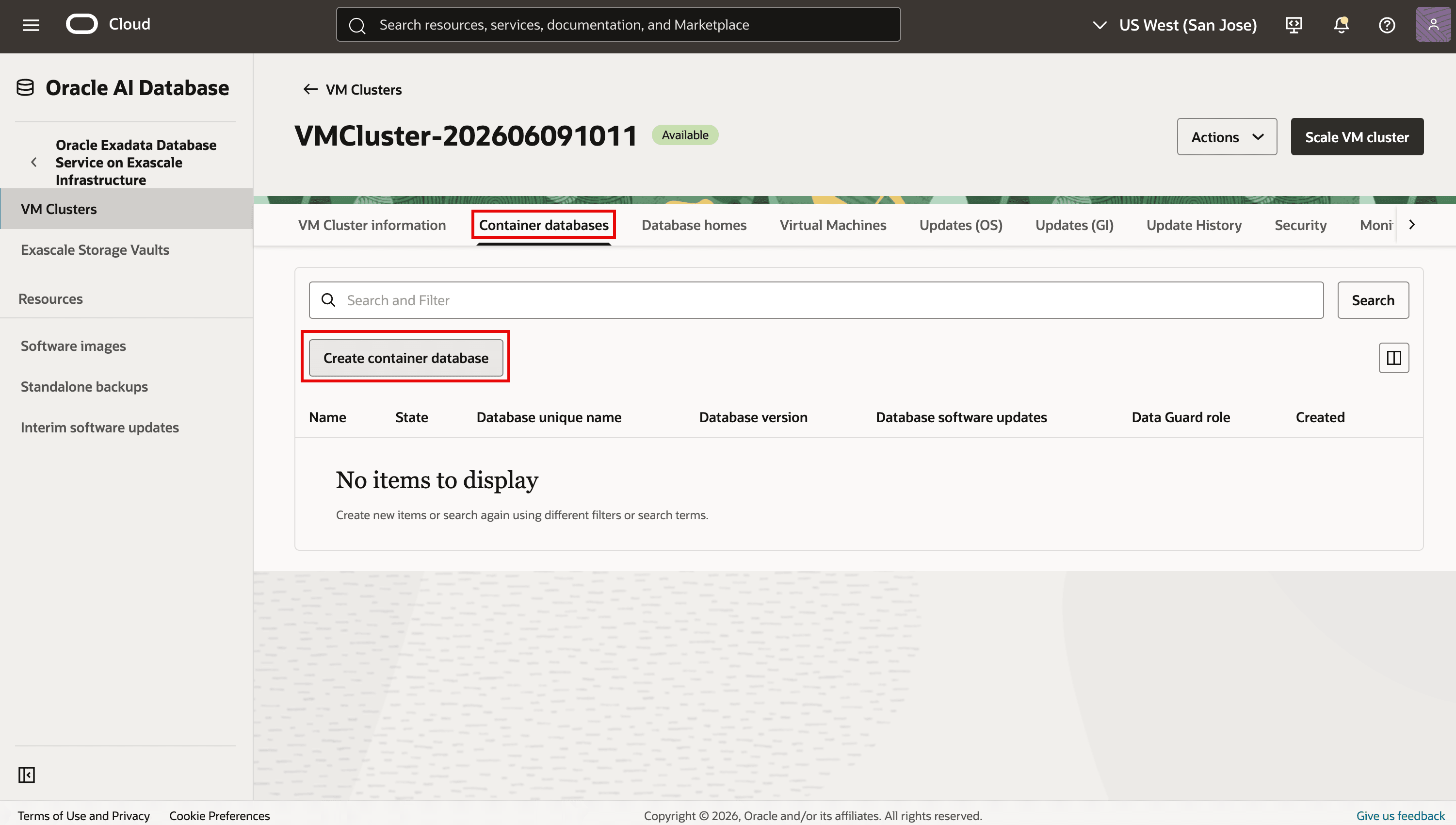1456x825 pixels.
Task: Click the Oracle AI Database heading
Action: [x=137, y=88]
